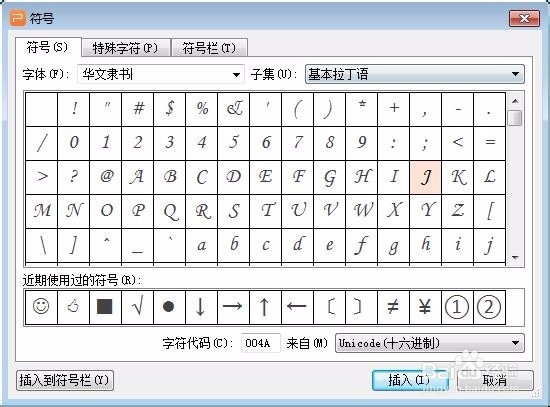Viewport: 550px width, 407px height.
Task: Open the 特殊字符(P) tab
Action: point(126,48)
